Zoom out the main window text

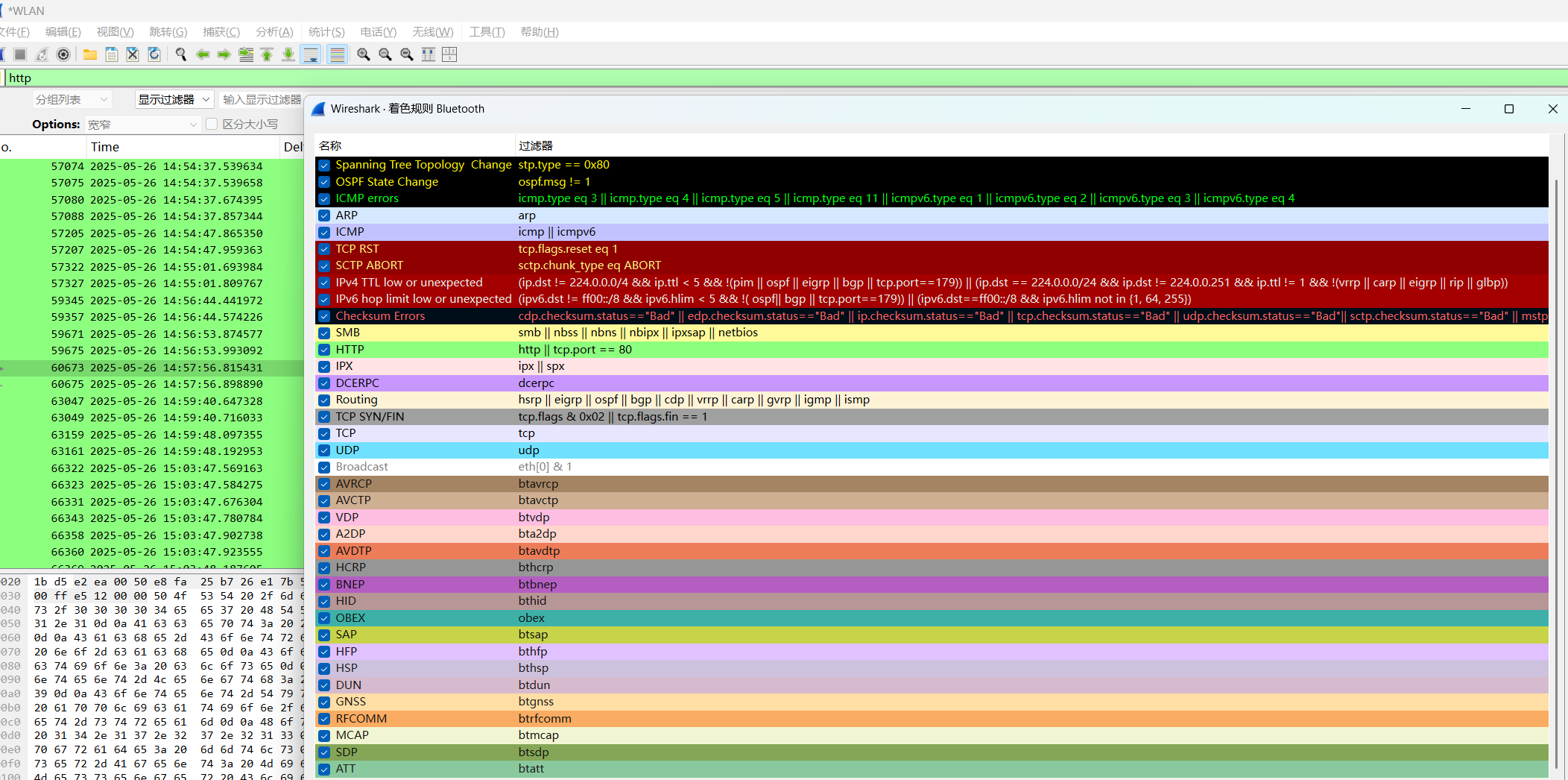385,54
